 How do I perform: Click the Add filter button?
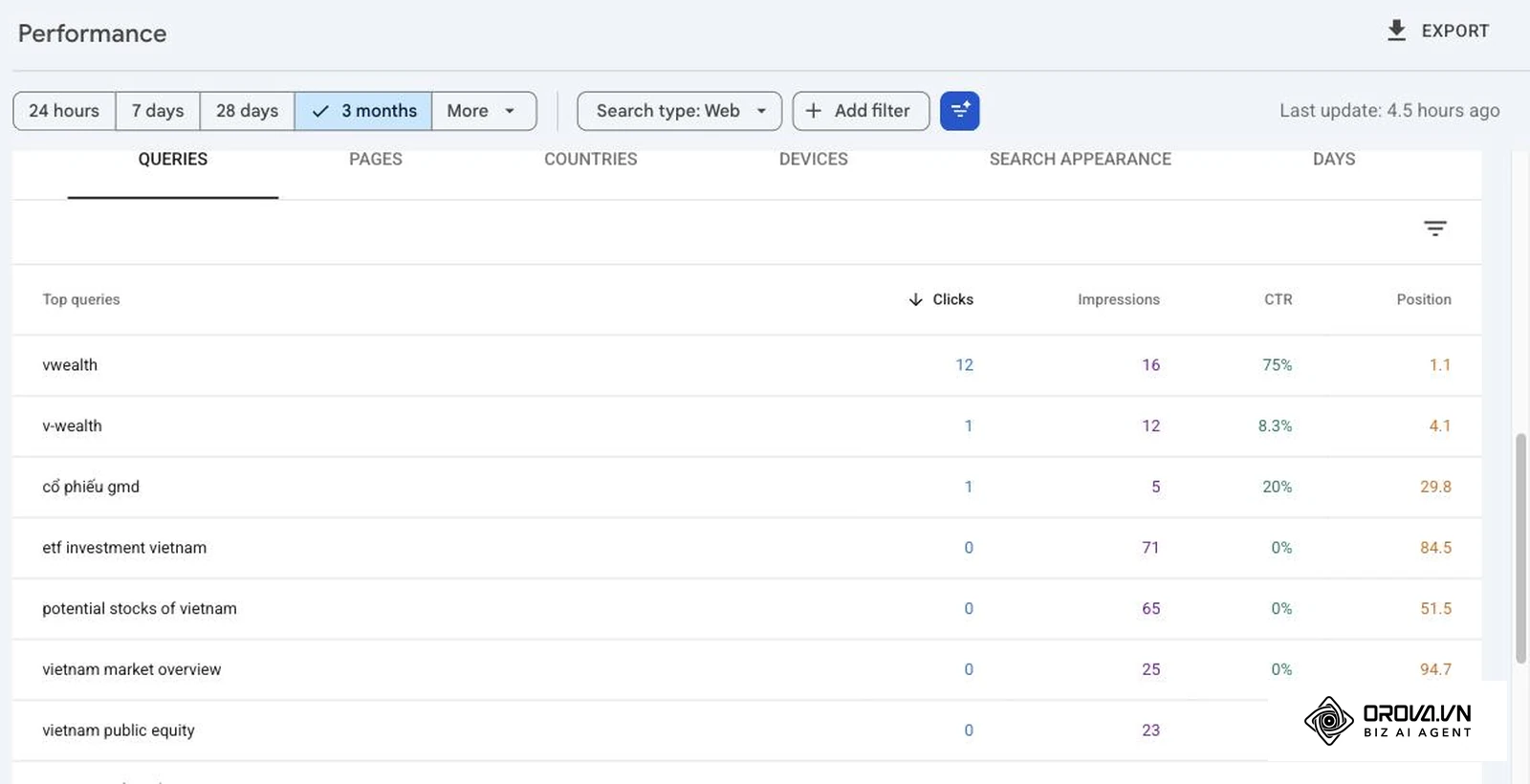tap(861, 111)
